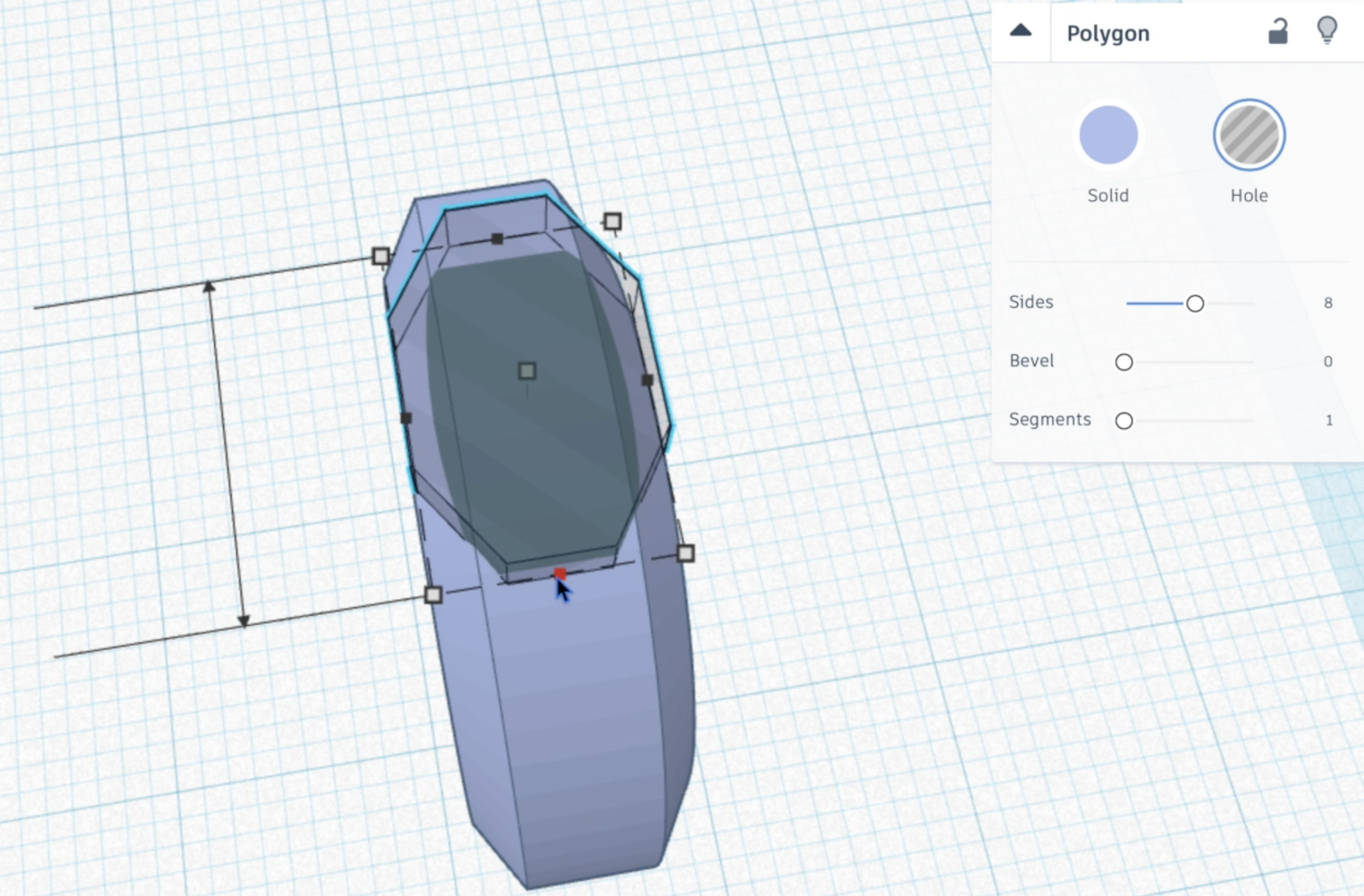The width and height of the screenshot is (1364, 896).
Task: Click the Segments slider handle
Action: (1123, 421)
